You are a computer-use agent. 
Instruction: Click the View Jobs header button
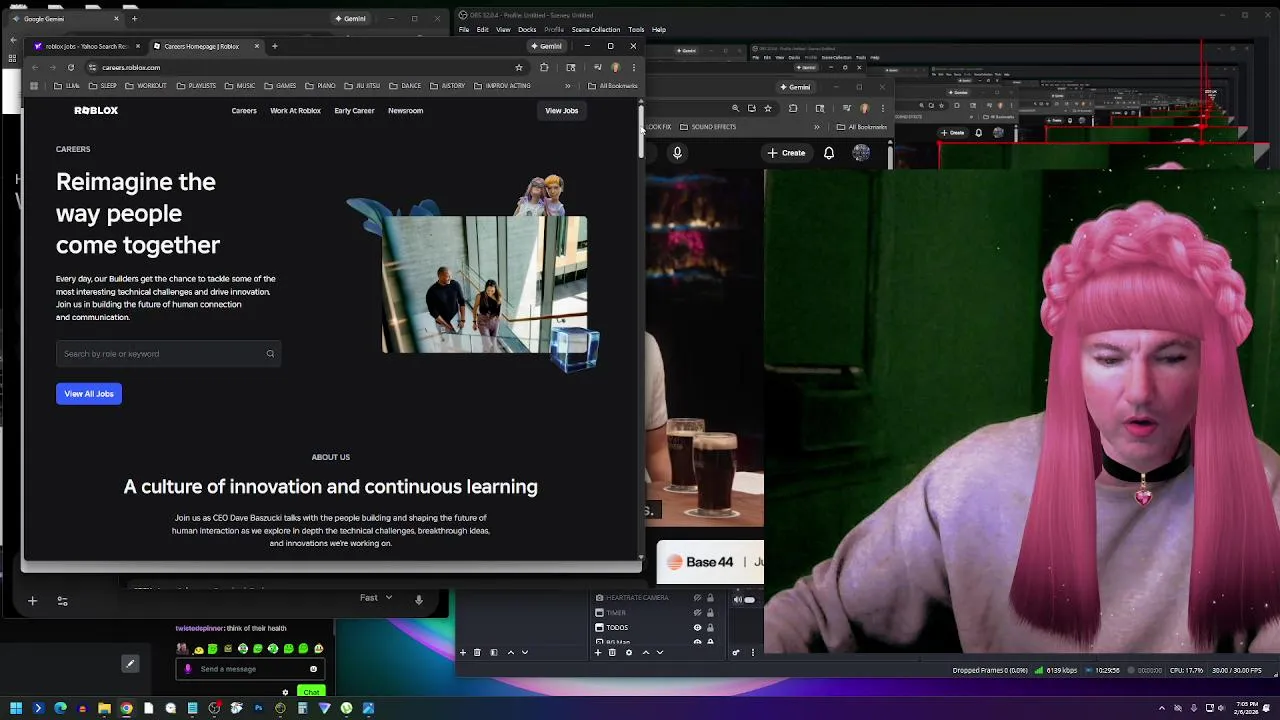[x=561, y=111]
